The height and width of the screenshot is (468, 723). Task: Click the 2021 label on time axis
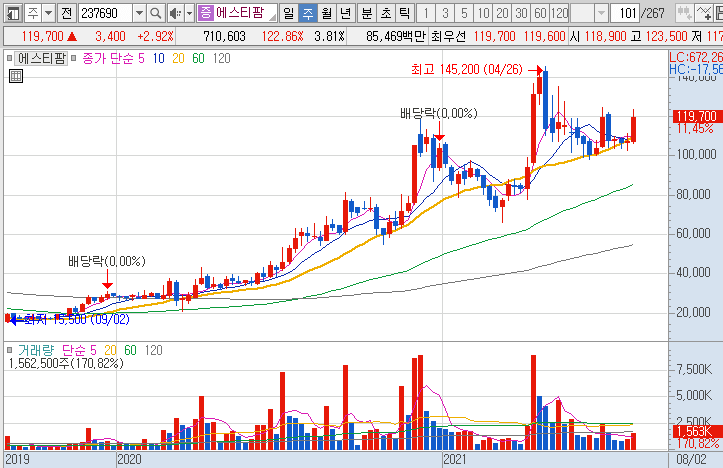[x=455, y=460]
